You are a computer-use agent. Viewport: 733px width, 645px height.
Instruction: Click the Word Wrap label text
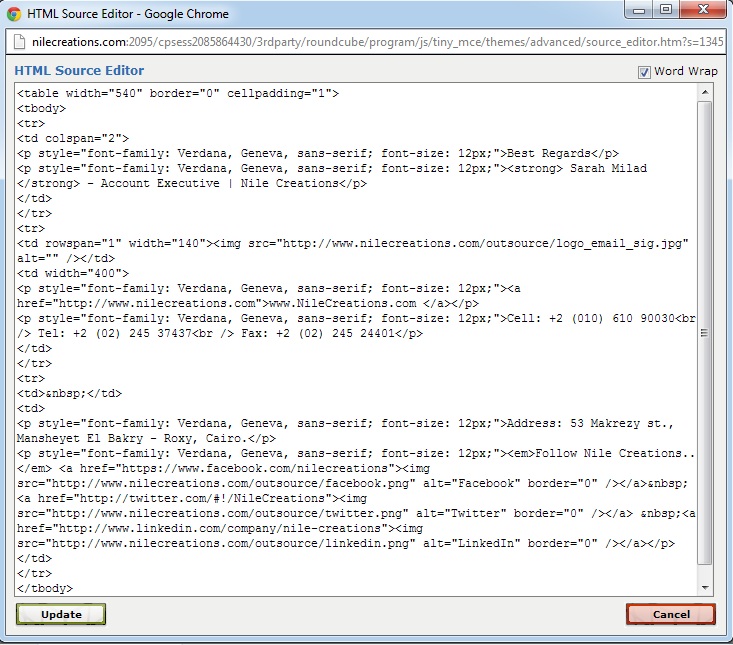pyautogui.click(x=686, y=72)
